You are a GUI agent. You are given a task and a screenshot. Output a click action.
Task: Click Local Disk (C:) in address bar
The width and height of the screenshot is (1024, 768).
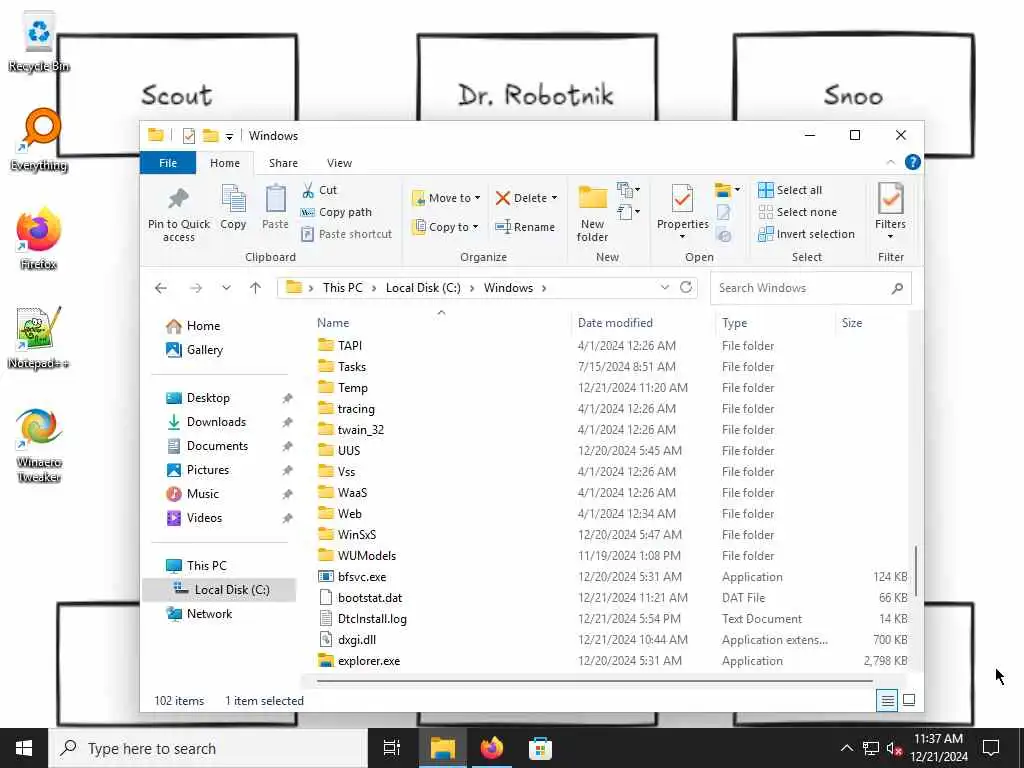(x=423, y=288)
